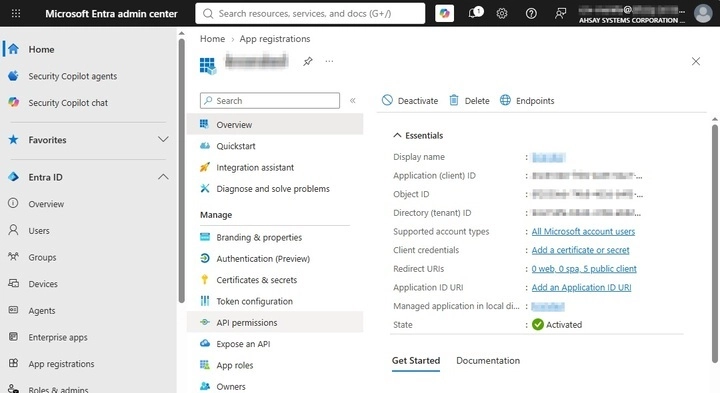Go to Users in the sidebar
The image size is (720, 393).
coord(39,230)
